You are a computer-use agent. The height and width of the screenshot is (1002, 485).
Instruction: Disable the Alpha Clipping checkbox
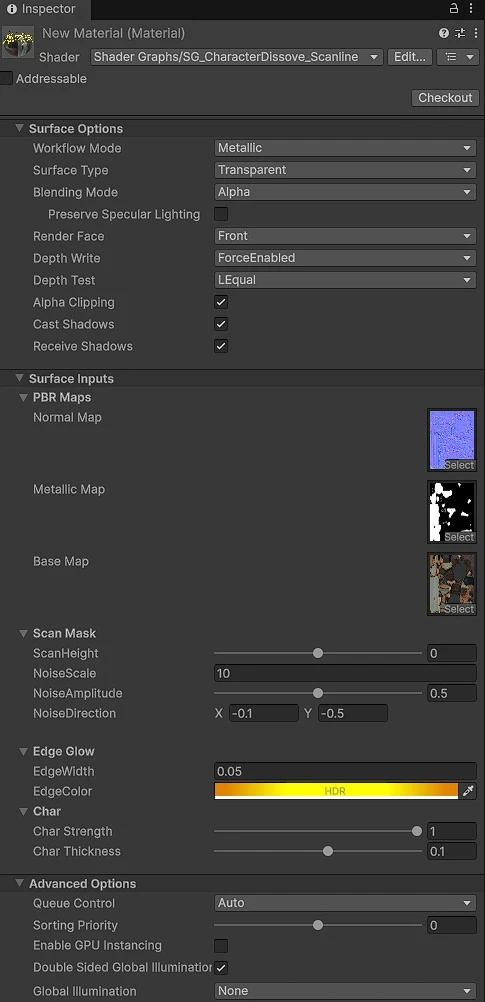click(221, 302)
